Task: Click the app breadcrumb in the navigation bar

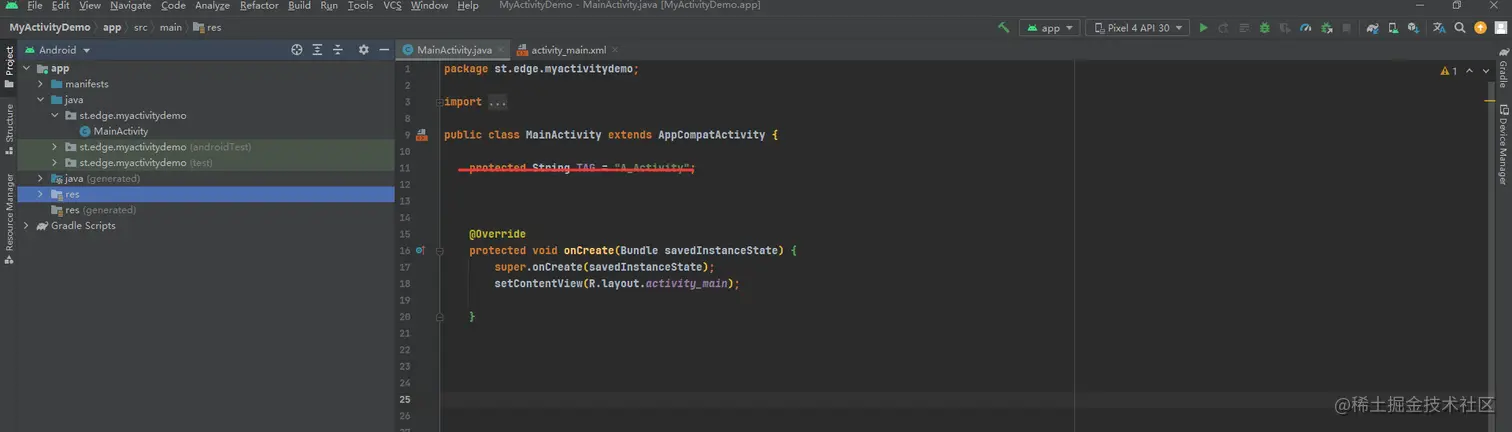Action: pyautogui.click(x=112, y=28)
